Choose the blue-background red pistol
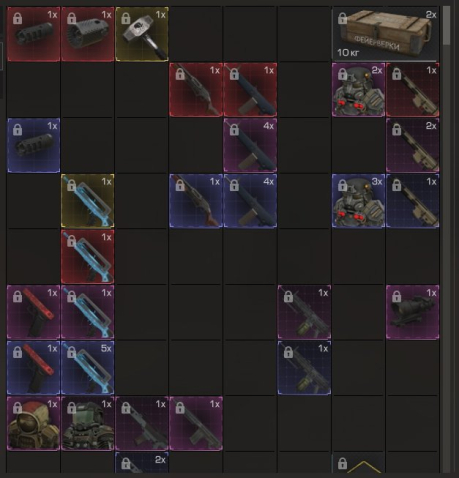 34,368
